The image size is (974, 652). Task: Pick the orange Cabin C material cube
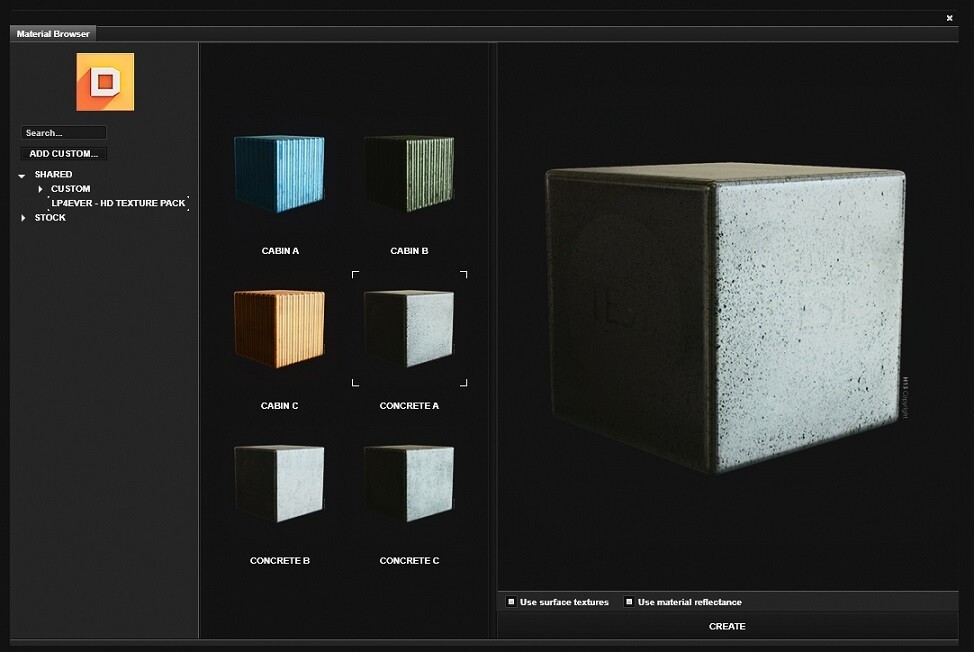click(x=280, y=329)
